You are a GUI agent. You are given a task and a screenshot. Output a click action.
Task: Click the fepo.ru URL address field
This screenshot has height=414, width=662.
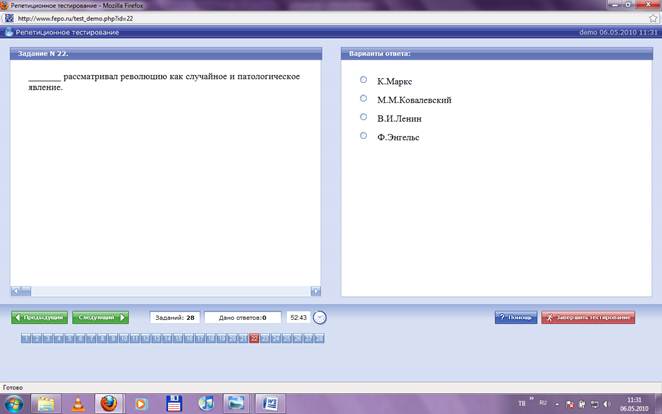pyautogui.click(x=329, y=19)
